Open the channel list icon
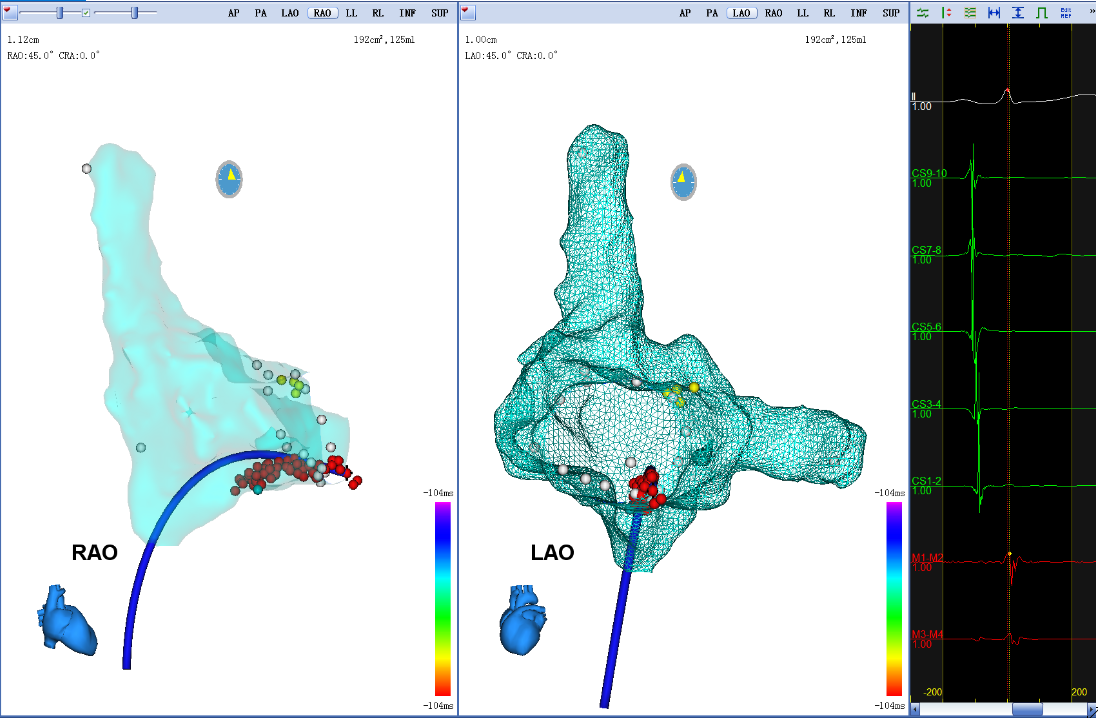The height and width of the screenshot is (718, 1098). (x=969, y=12)
